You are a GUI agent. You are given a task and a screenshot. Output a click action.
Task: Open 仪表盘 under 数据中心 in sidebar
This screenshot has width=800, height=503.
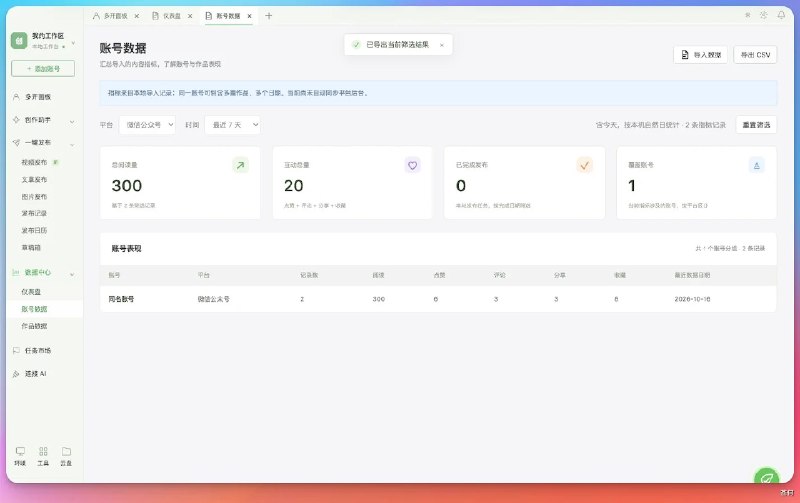coord(31,292)
